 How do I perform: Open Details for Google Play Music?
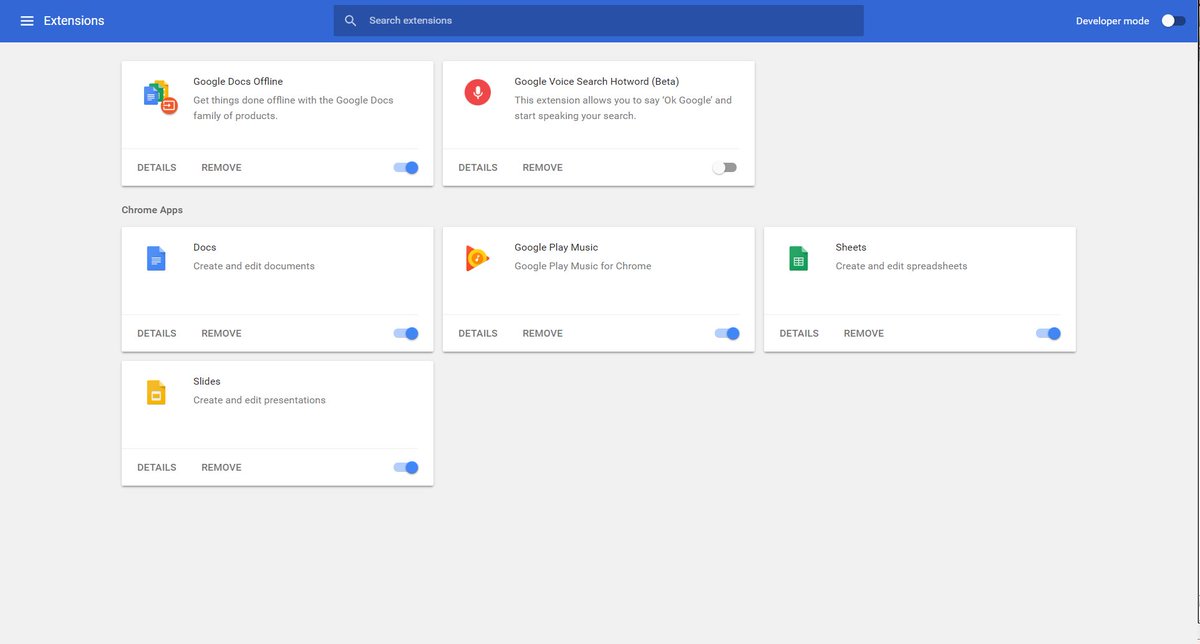click(x=478, y=334)
